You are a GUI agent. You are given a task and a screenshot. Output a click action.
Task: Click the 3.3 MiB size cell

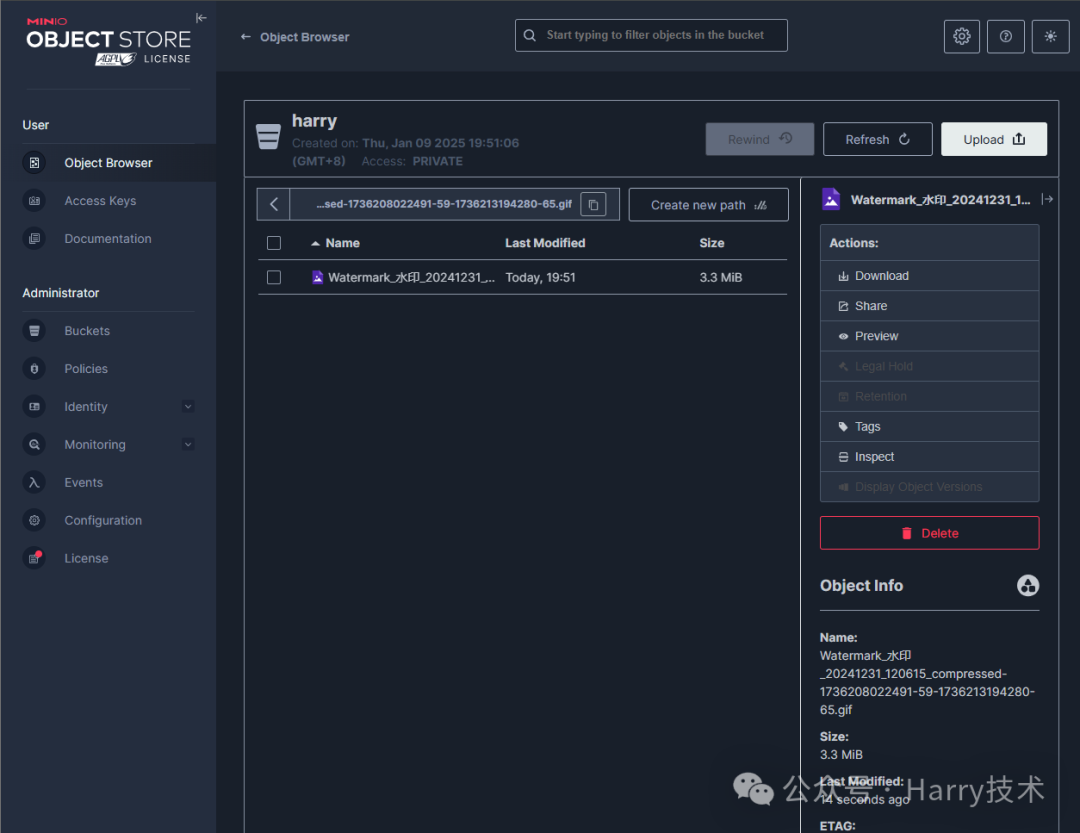[720, 277]
